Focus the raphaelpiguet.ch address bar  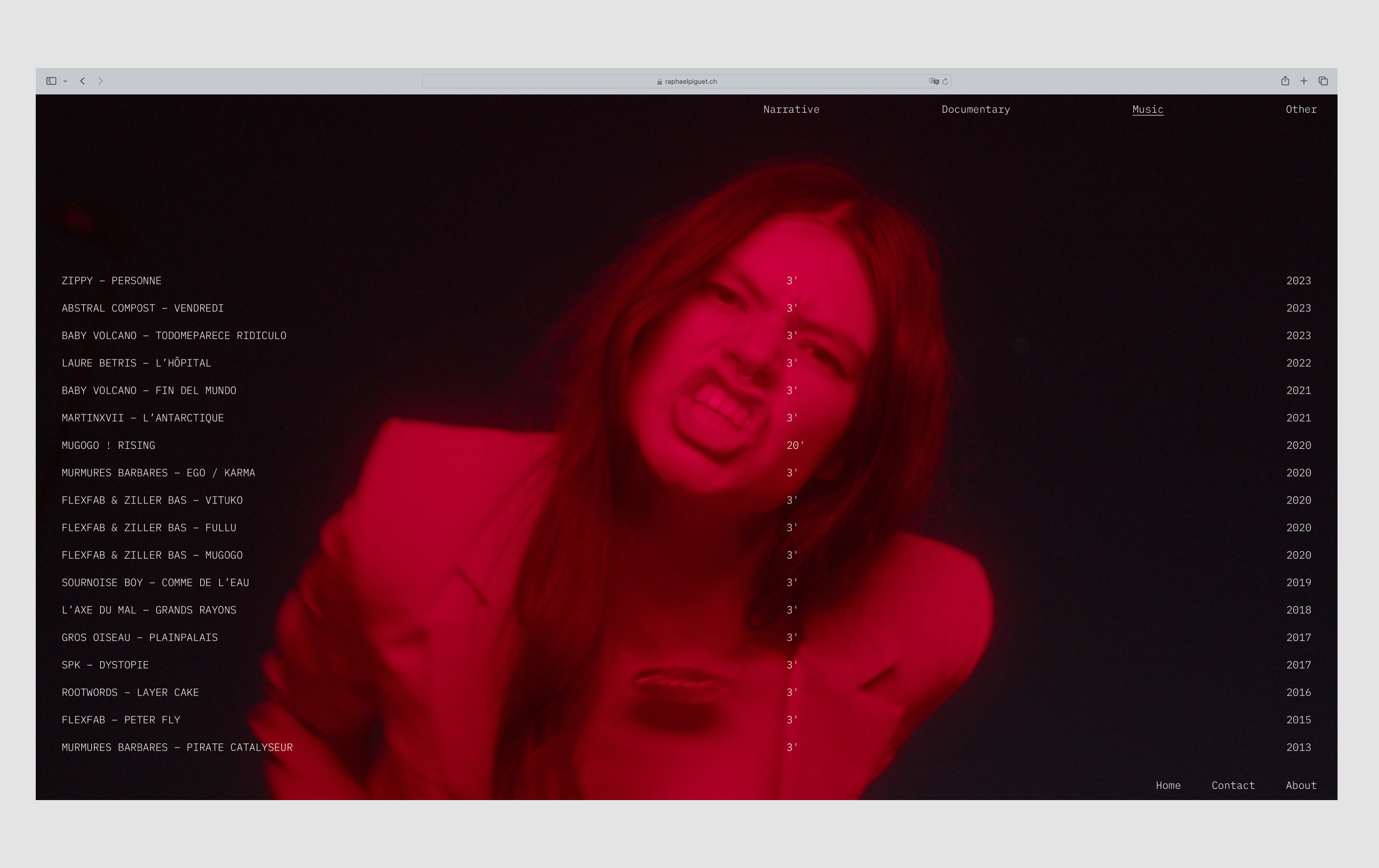(x=686, y=81)
